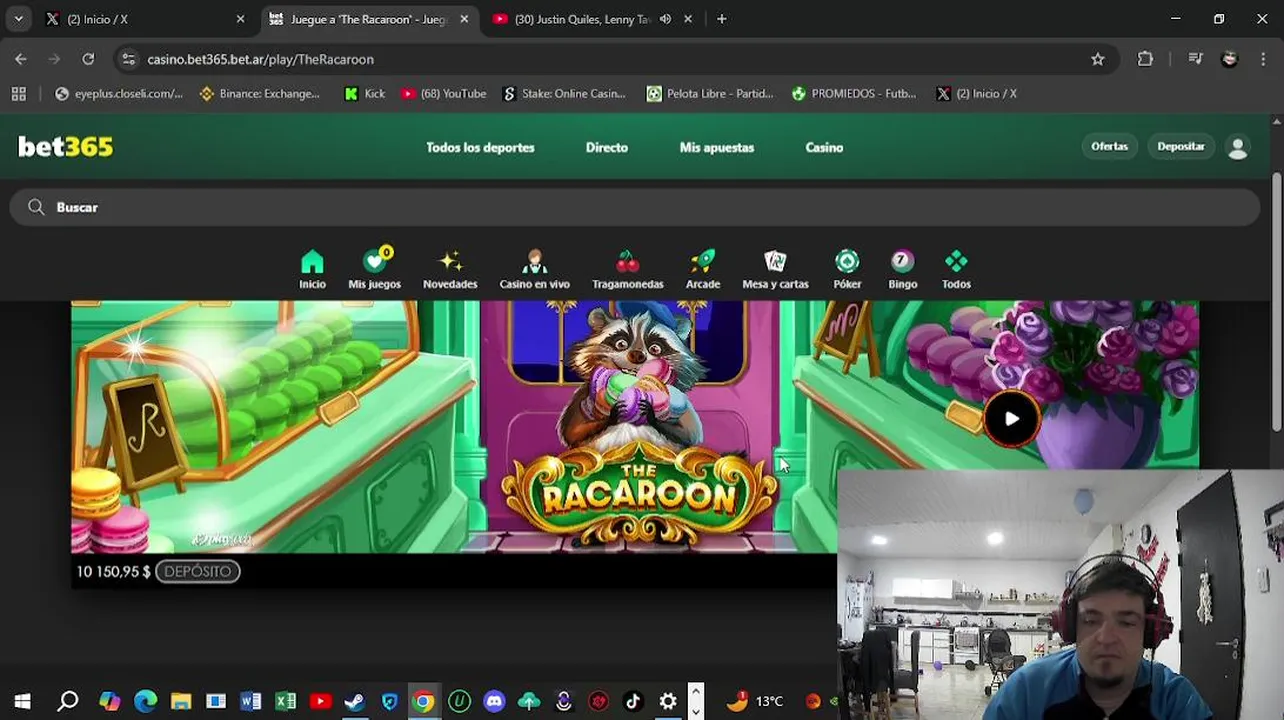Open Chrome media control icon

pos(1195,59)
